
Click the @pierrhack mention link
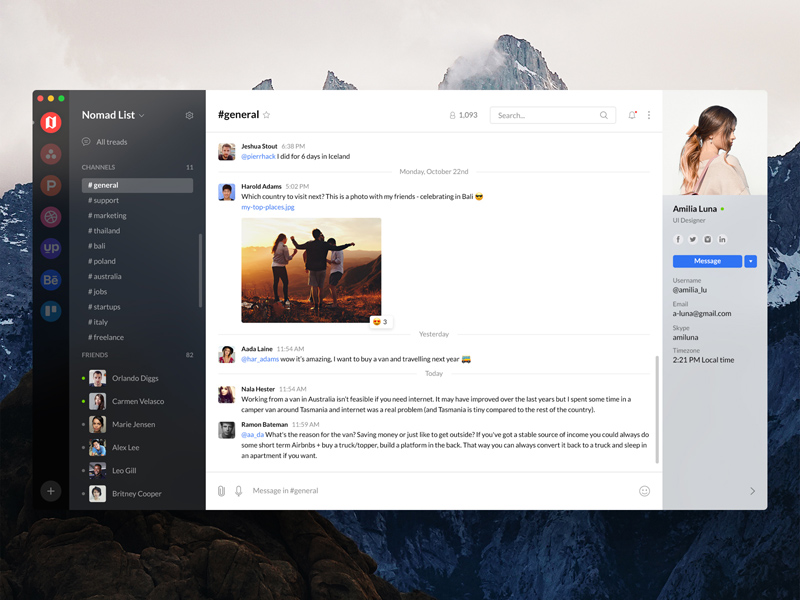[256, 155]
